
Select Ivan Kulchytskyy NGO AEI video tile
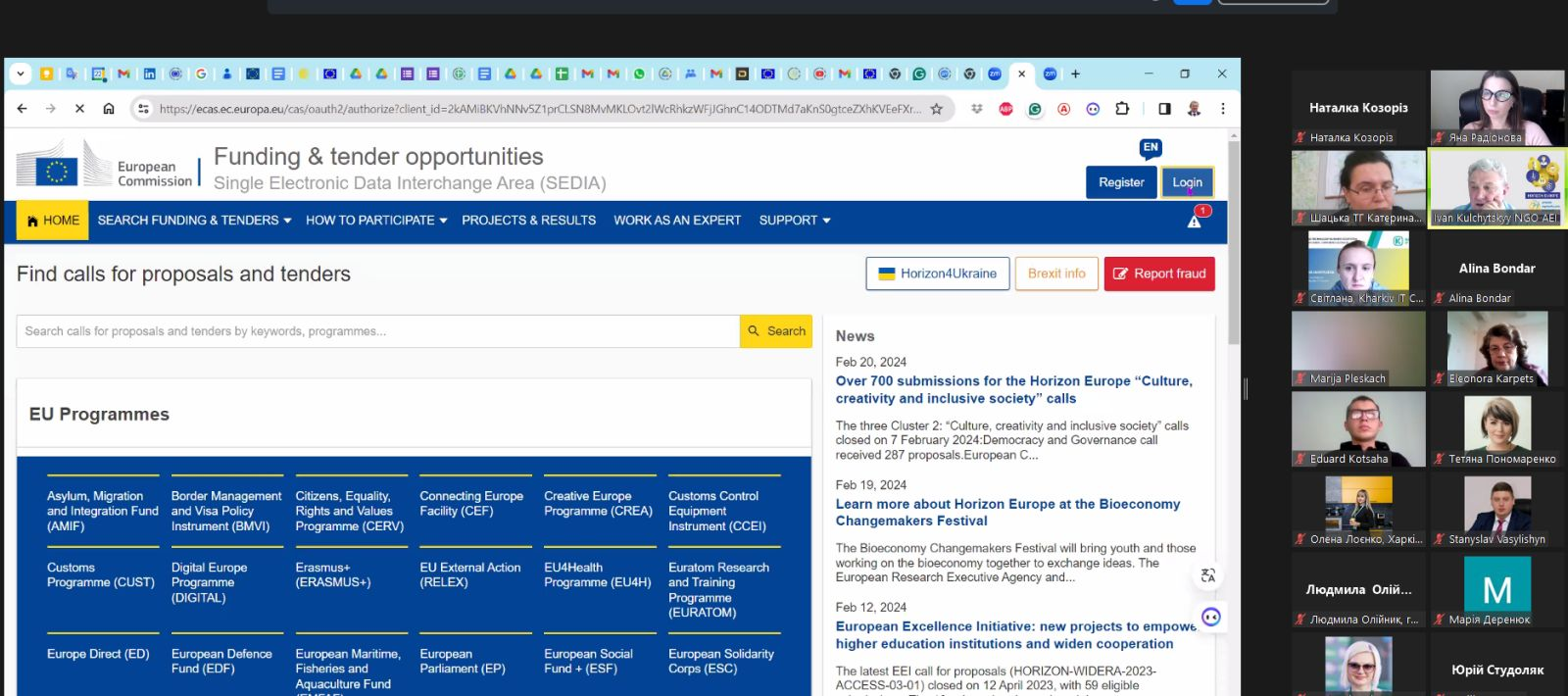pos(1496,187)
